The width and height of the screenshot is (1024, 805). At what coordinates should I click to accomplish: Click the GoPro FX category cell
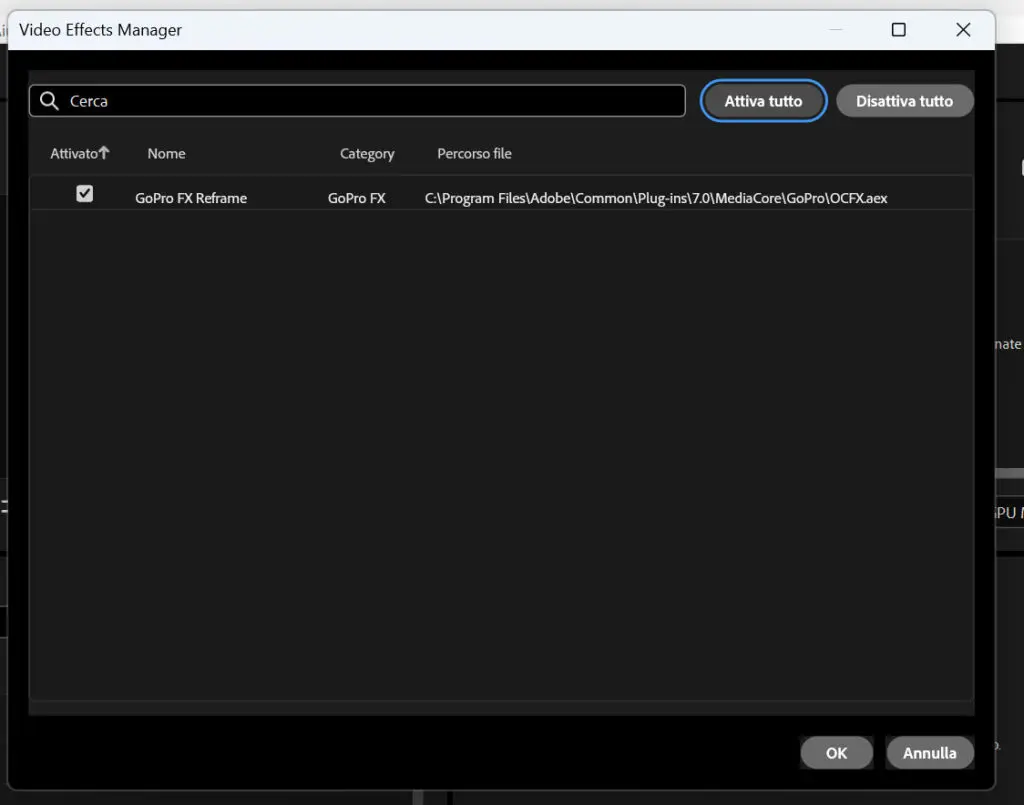[357, 198]
